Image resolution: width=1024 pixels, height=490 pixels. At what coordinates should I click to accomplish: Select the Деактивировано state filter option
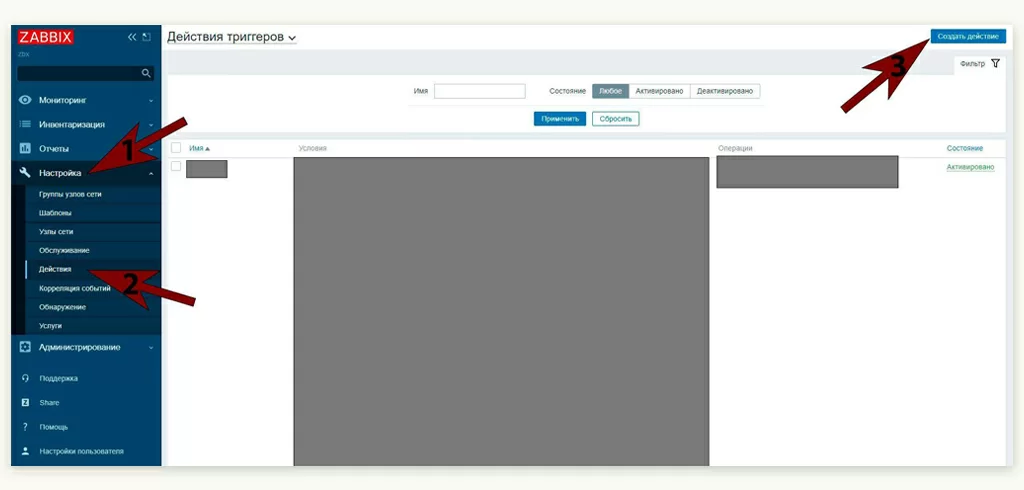(725, 91)
